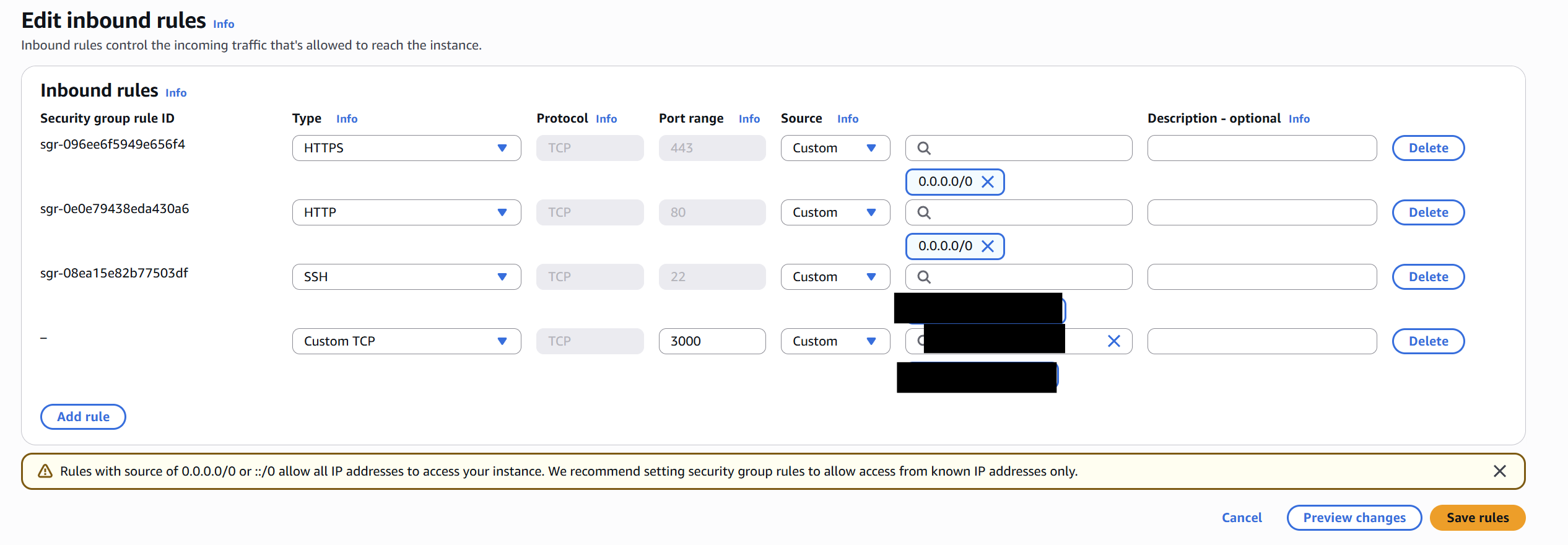Click source search field for HTTPS rule

tap(1019, 148)
